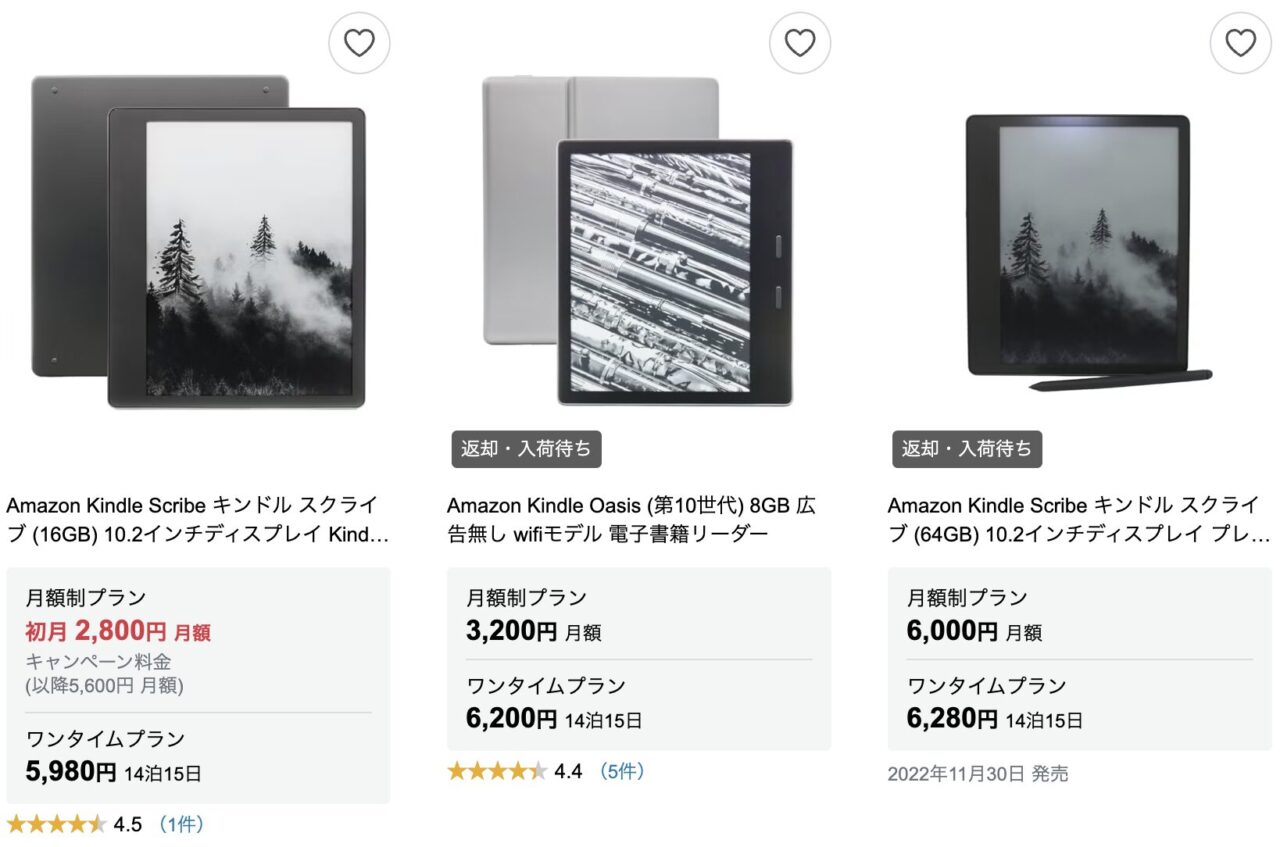Click 返却・入荷待ち badge on Kindle Oasis

(x=526, y=449)
